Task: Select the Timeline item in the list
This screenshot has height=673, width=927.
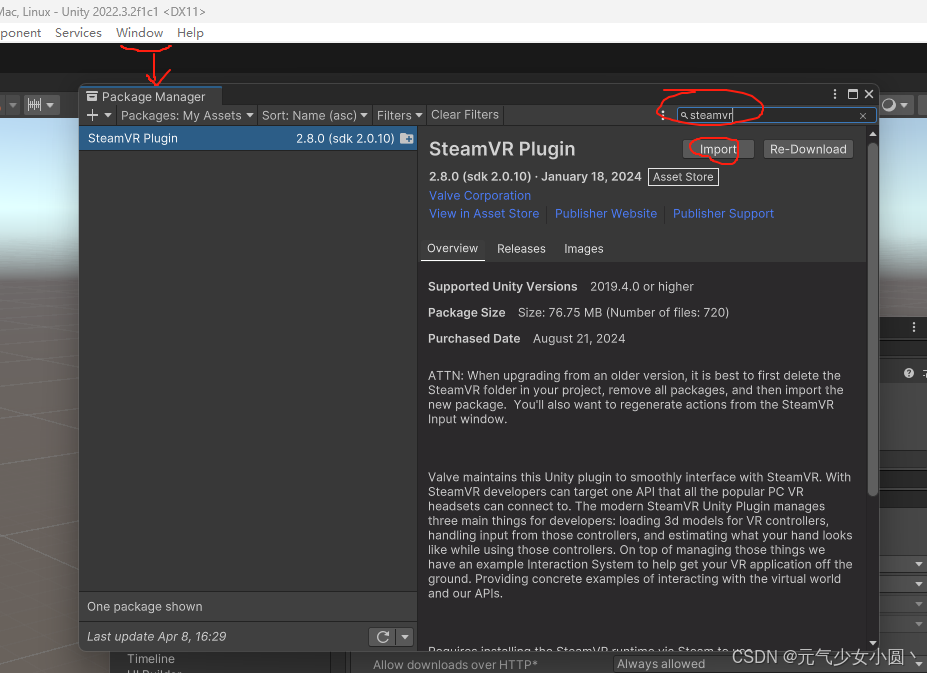Action: [151, 659]
